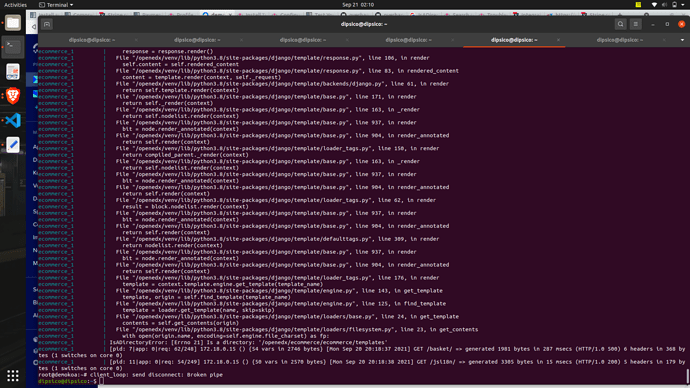The height and width of the screenshot is (388, 690).
Task: Click the Wi-Fi status icon
Action: coord(654,4)
